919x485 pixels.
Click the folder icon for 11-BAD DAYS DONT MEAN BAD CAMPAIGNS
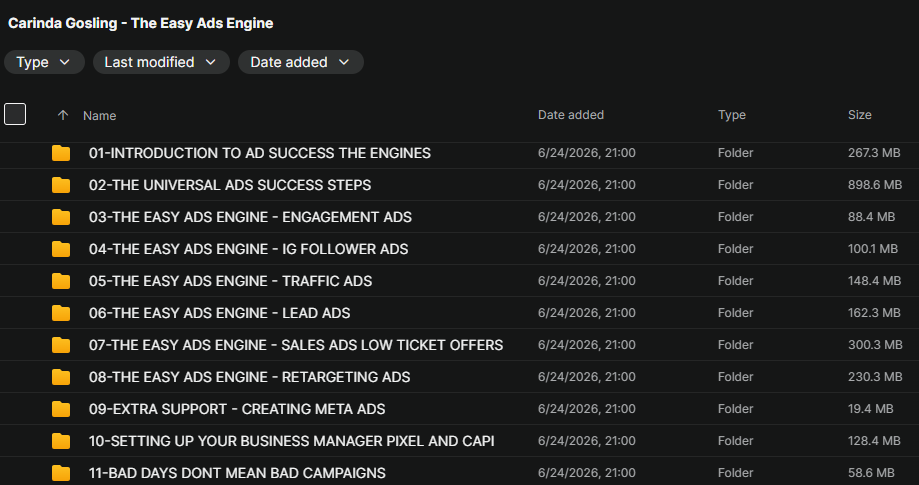(61, 473)
